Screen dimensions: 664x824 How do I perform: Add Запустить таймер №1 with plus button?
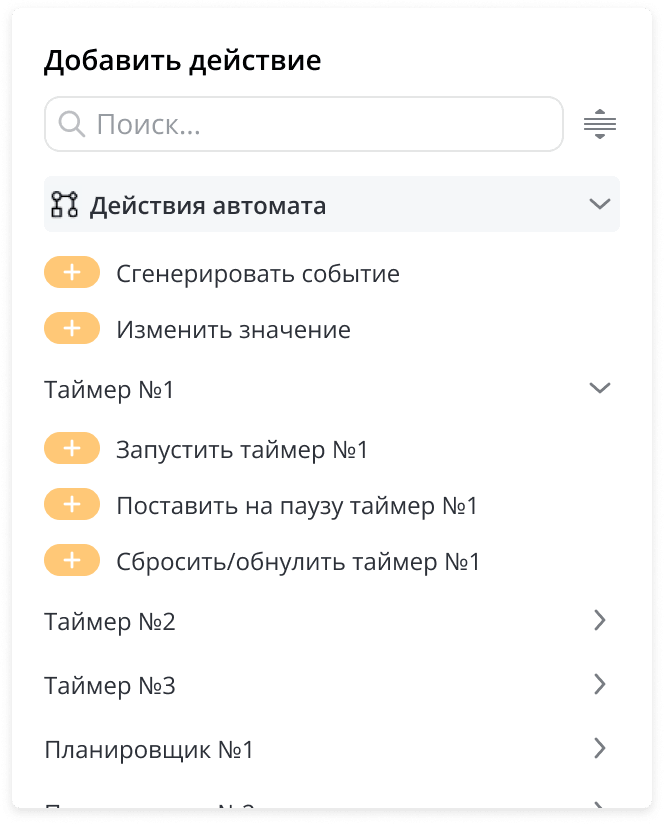(72, 448)
